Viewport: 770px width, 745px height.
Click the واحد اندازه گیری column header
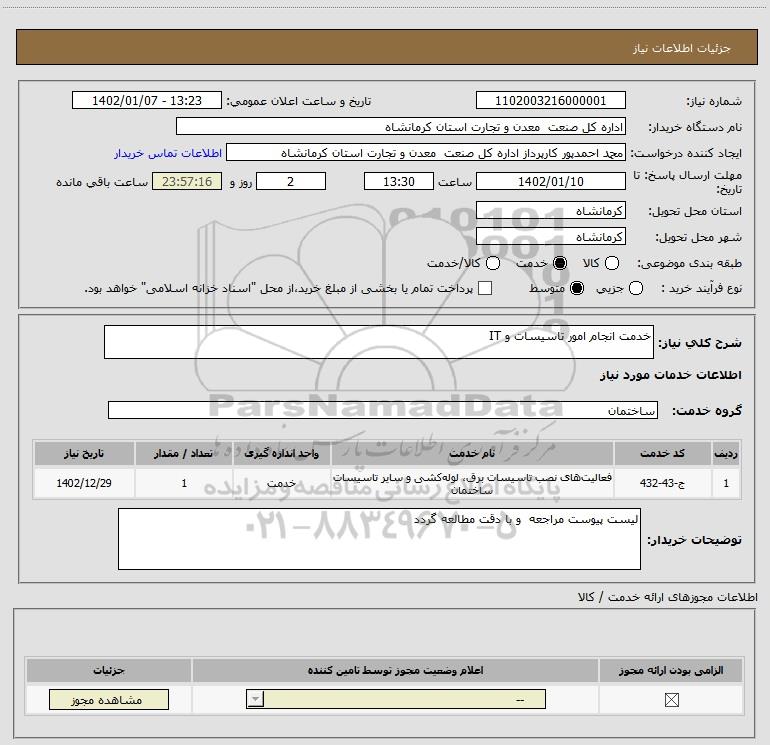tap(281, 453)
